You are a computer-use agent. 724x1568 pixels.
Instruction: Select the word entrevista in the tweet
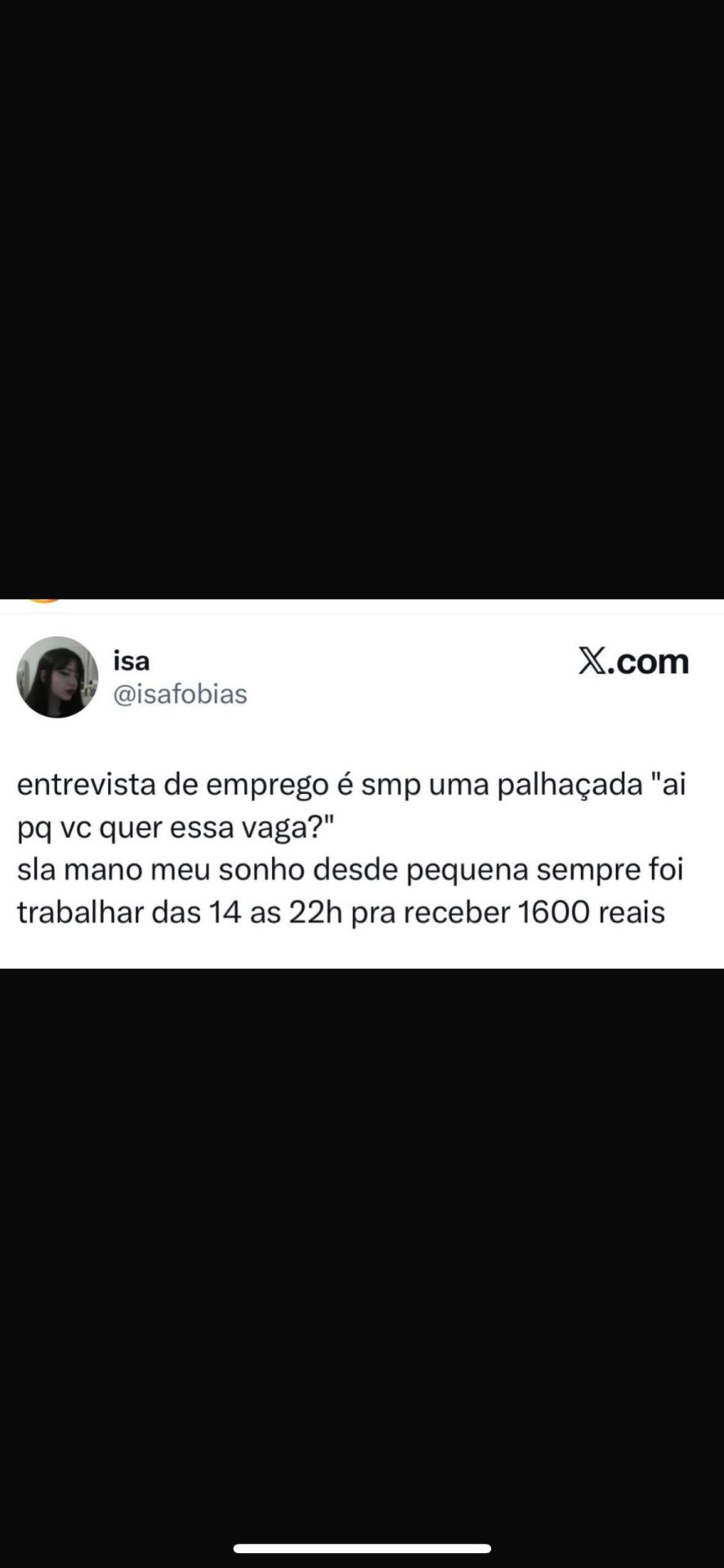click(x=86, y=785)
